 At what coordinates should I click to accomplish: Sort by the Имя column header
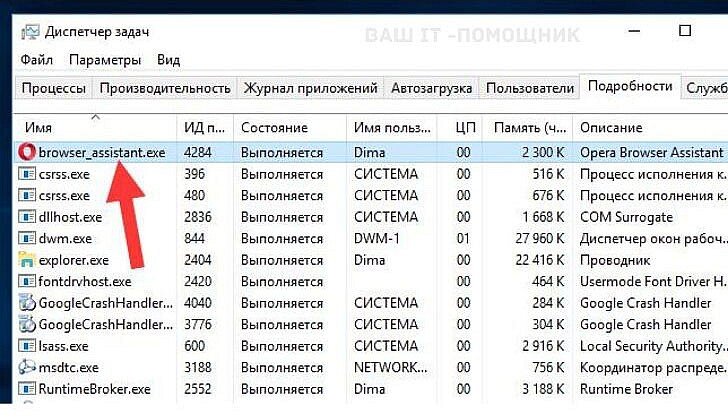click(x=95, y=127)
